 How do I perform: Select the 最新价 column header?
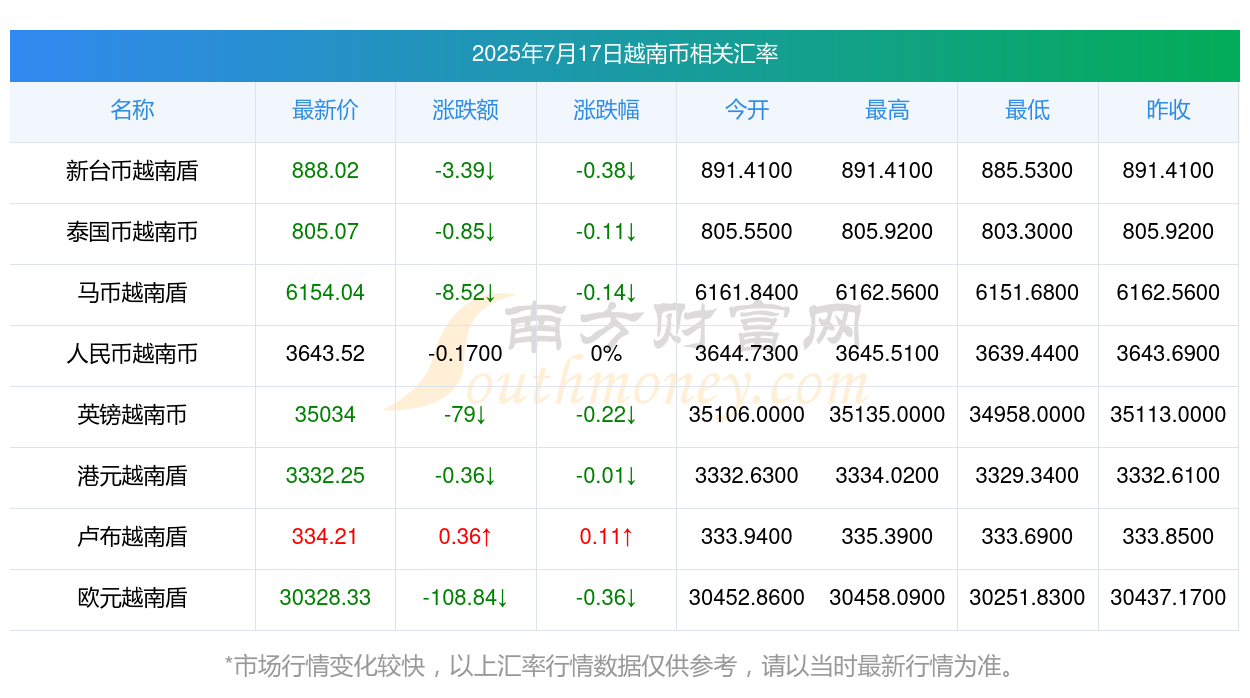325,110
